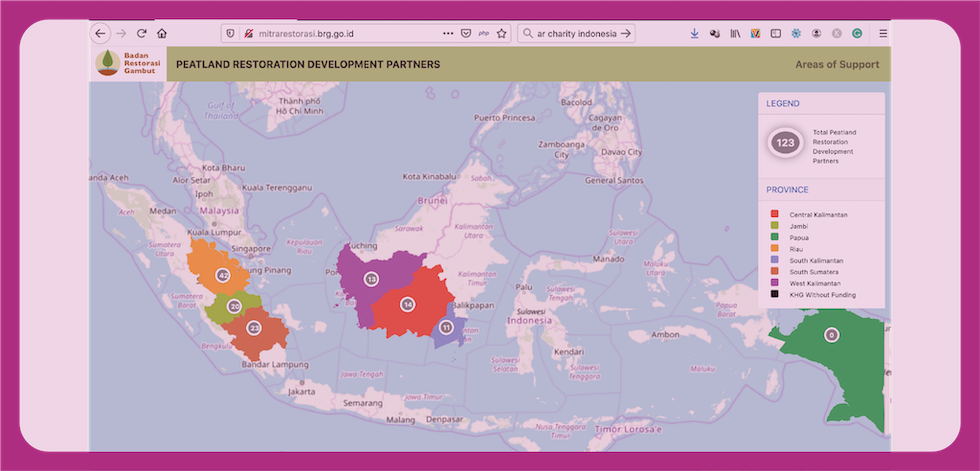
Task: Click the tracking protection shield icon
Action: pyautogui.click(x=230, y=34)
